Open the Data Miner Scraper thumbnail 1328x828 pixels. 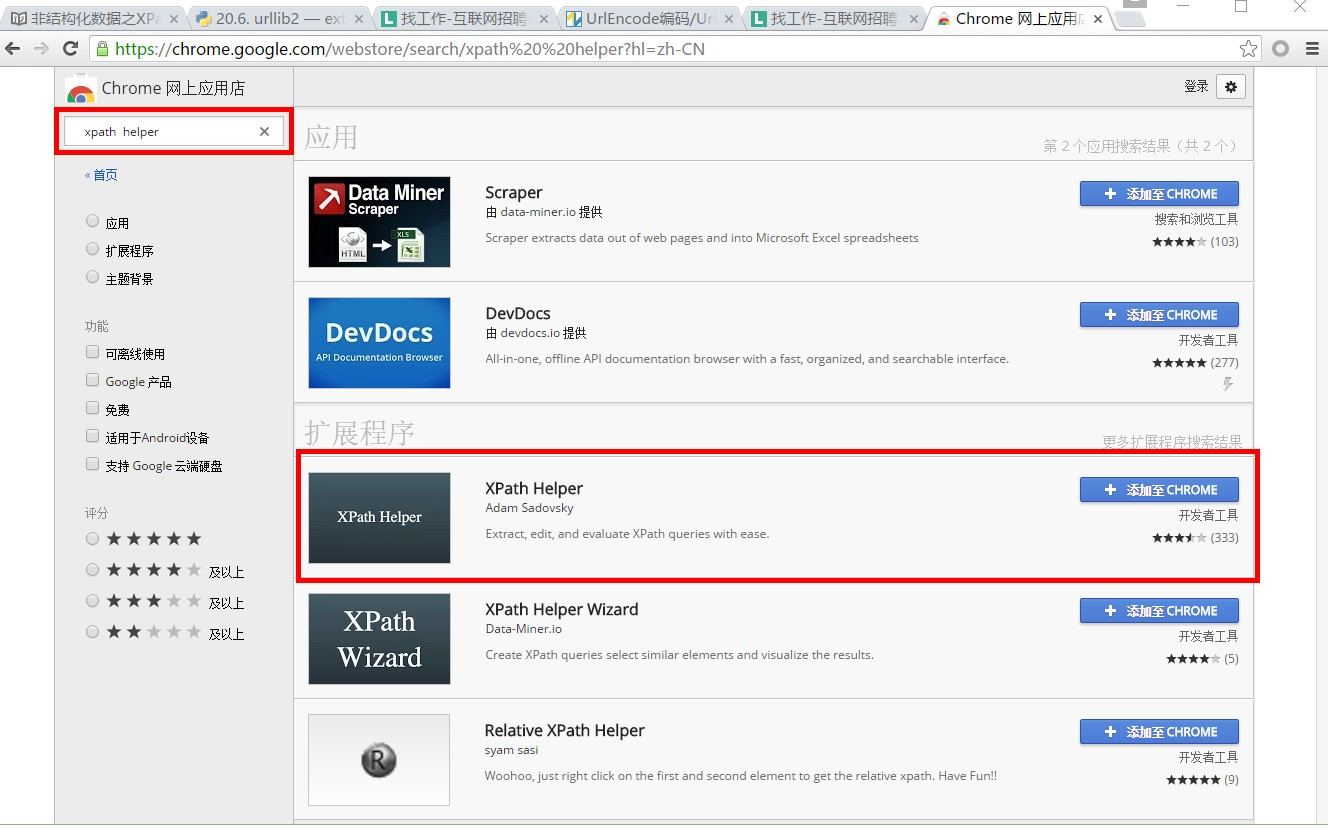pyautogui.click(x=379, y=222)
